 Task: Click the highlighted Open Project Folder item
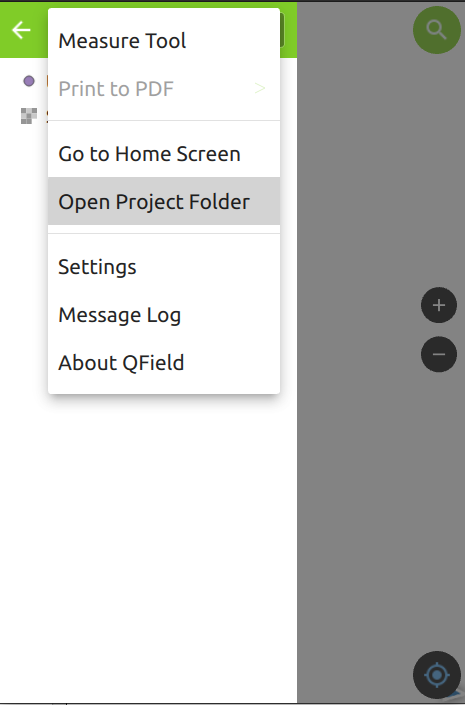(164, 201)
